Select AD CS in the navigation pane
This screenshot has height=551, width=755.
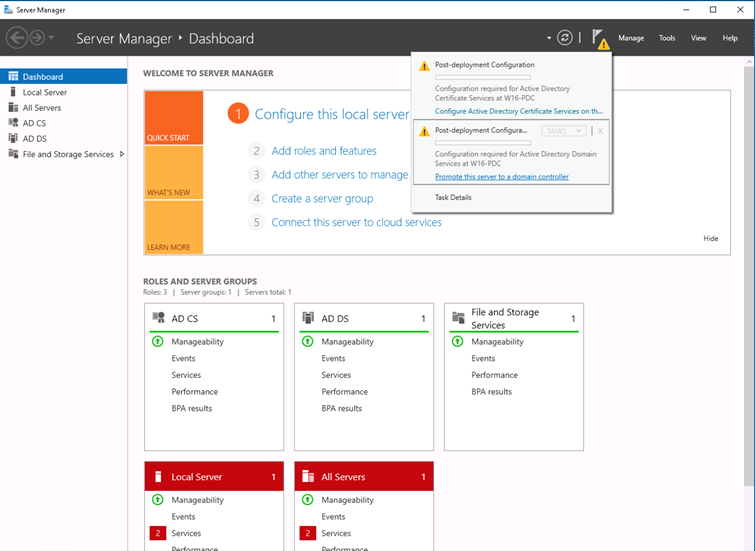[x=64, y=123]
